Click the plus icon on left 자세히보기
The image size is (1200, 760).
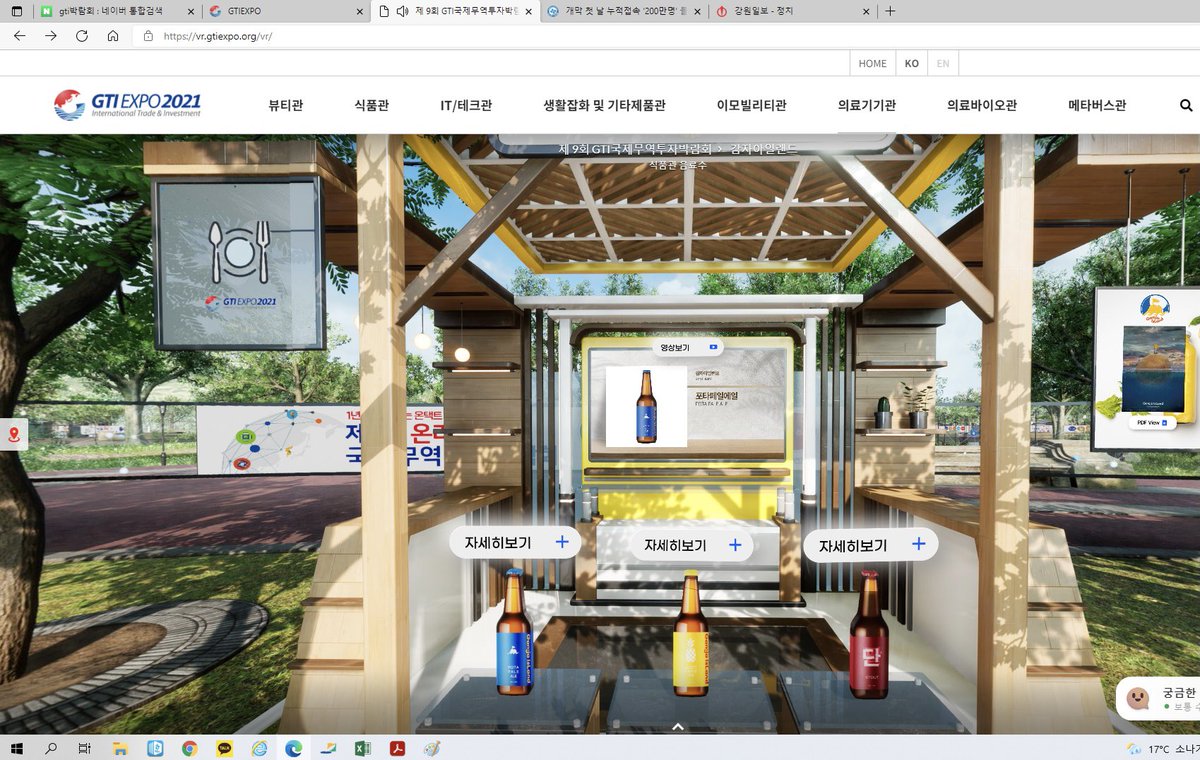coord(562,542)
